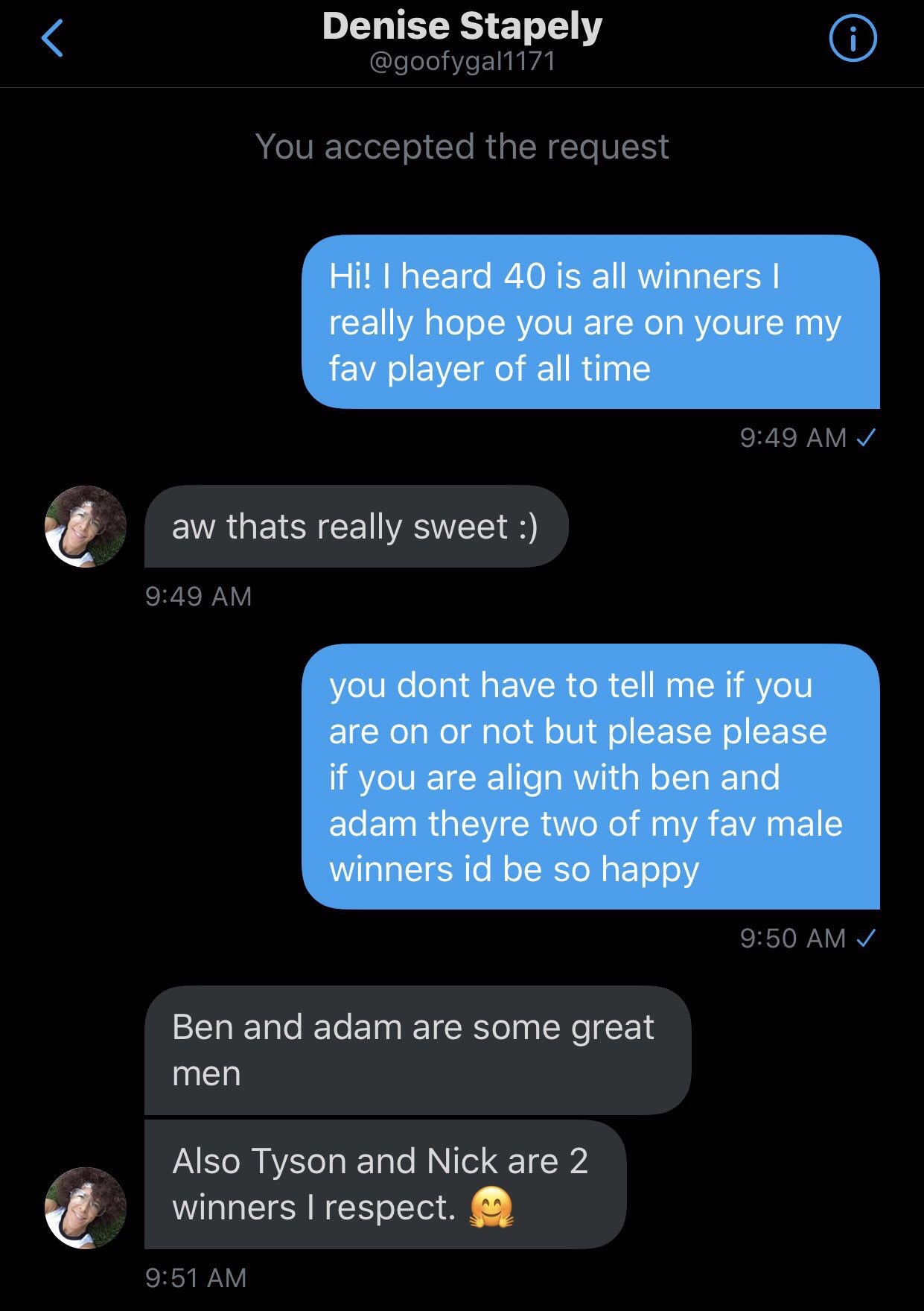
Task: Tap the checkmark next to 9:49 AM
Action: tap(865, 437)
